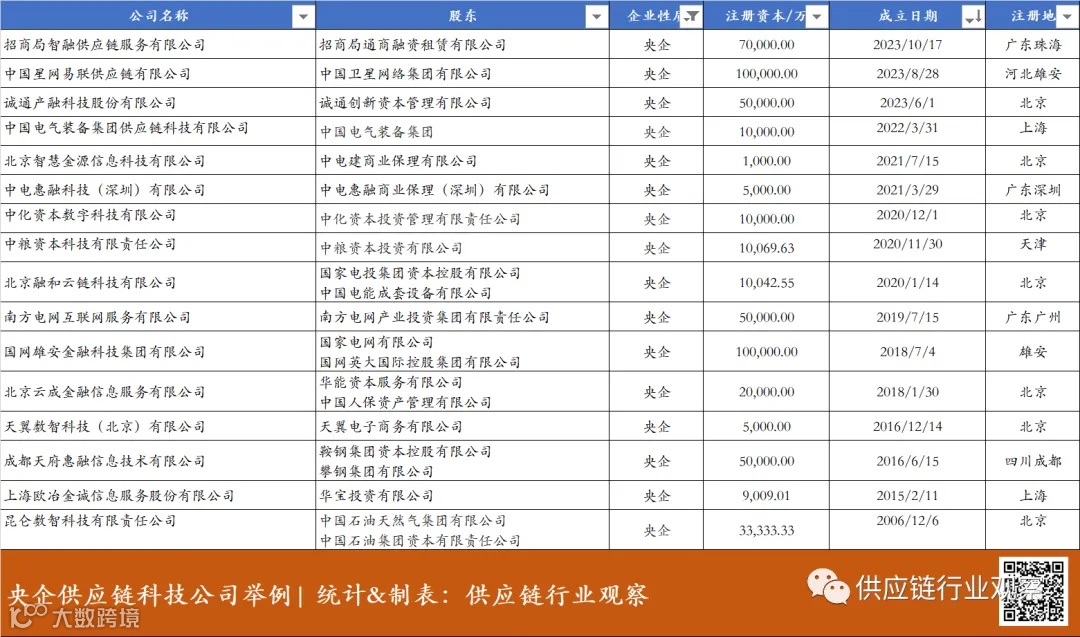Select cell 昆仑数智科技有限责任公司
The height and width of the screenshot is (637, 1080).
click(158, 530)
